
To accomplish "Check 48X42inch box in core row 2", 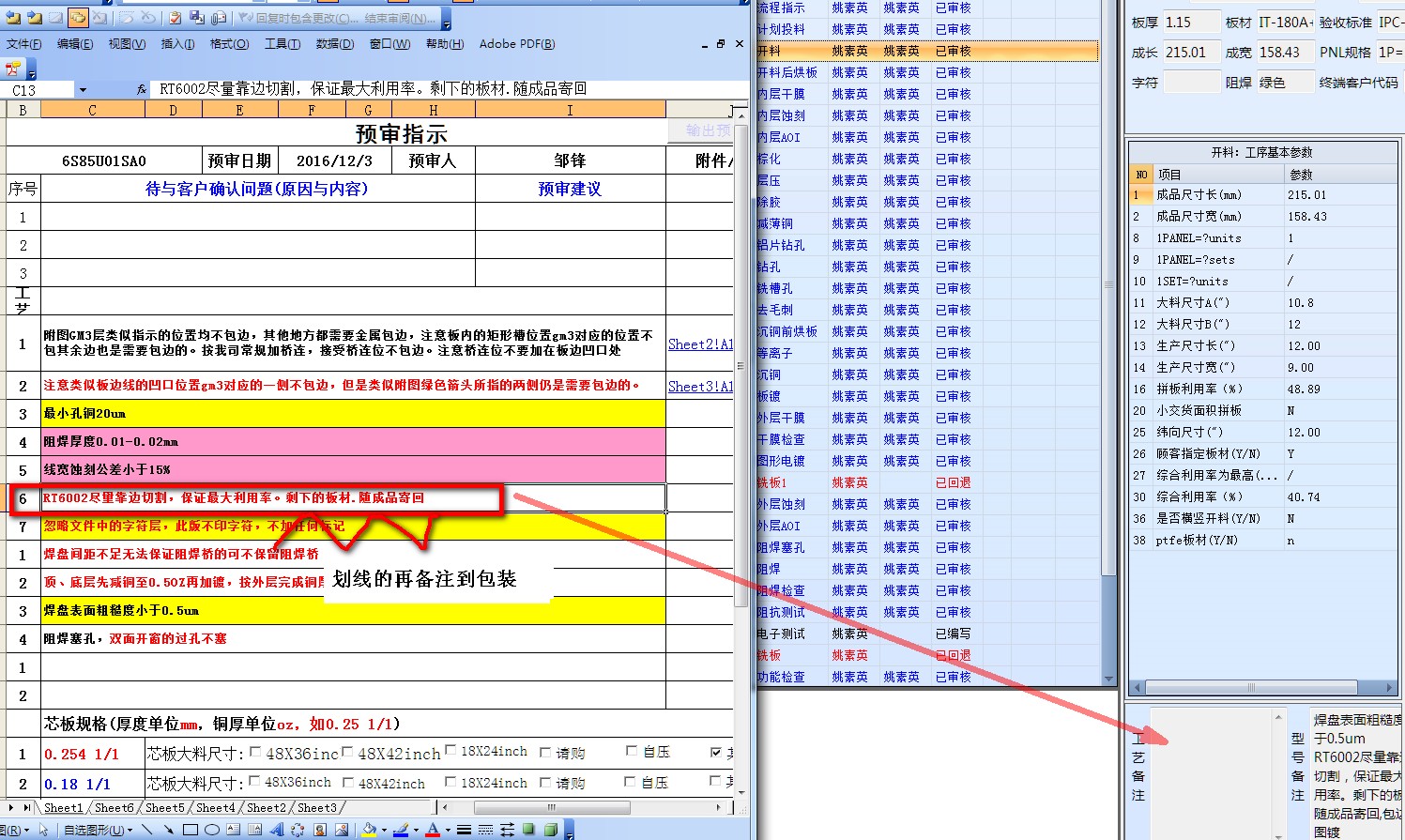I will (x=348, y=782).
